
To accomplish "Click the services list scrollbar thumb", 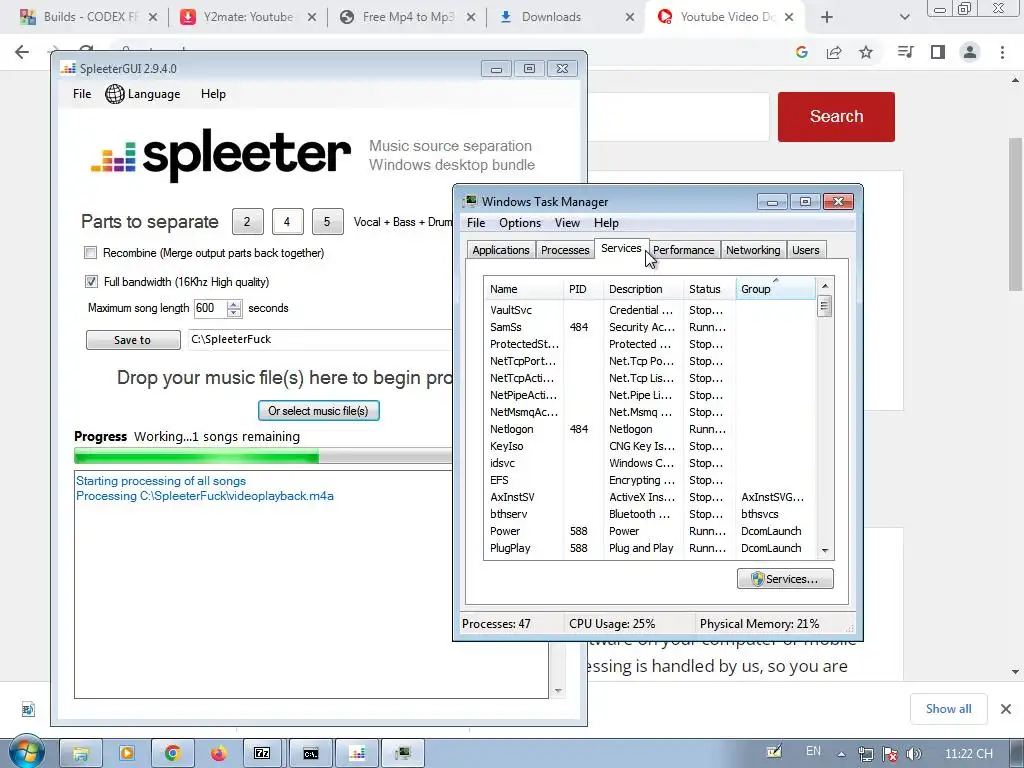I will [824, 306].
